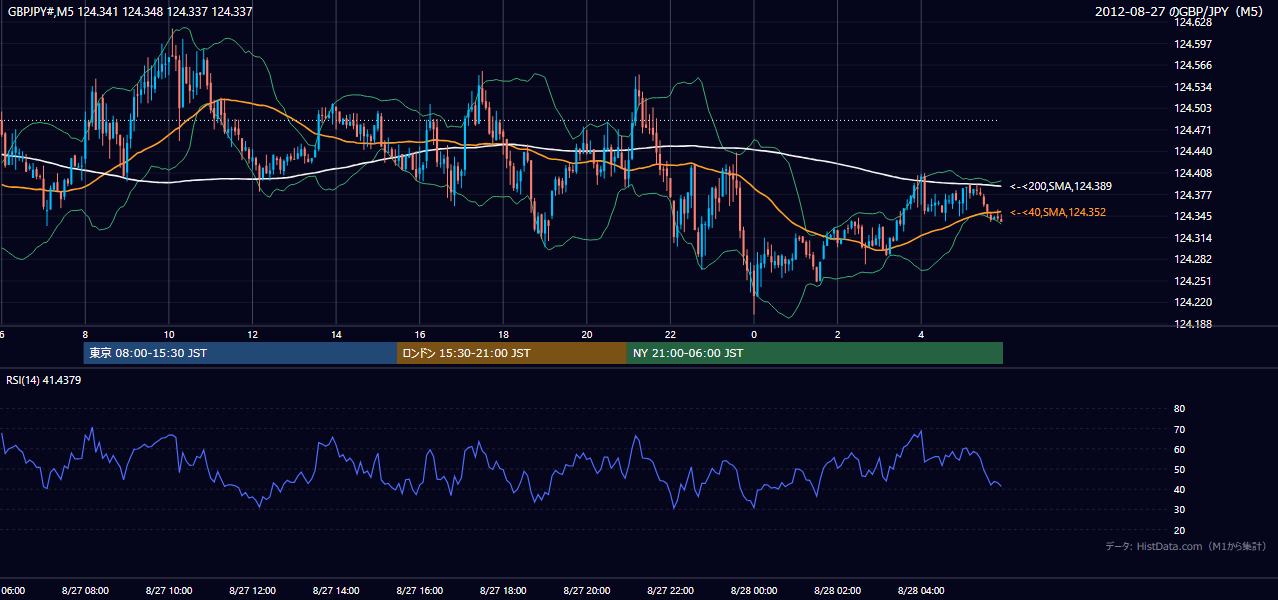The image size is (1278, 600).
Task: Click the bottom time label 8/27 22:00
Action: coord(670,591)
